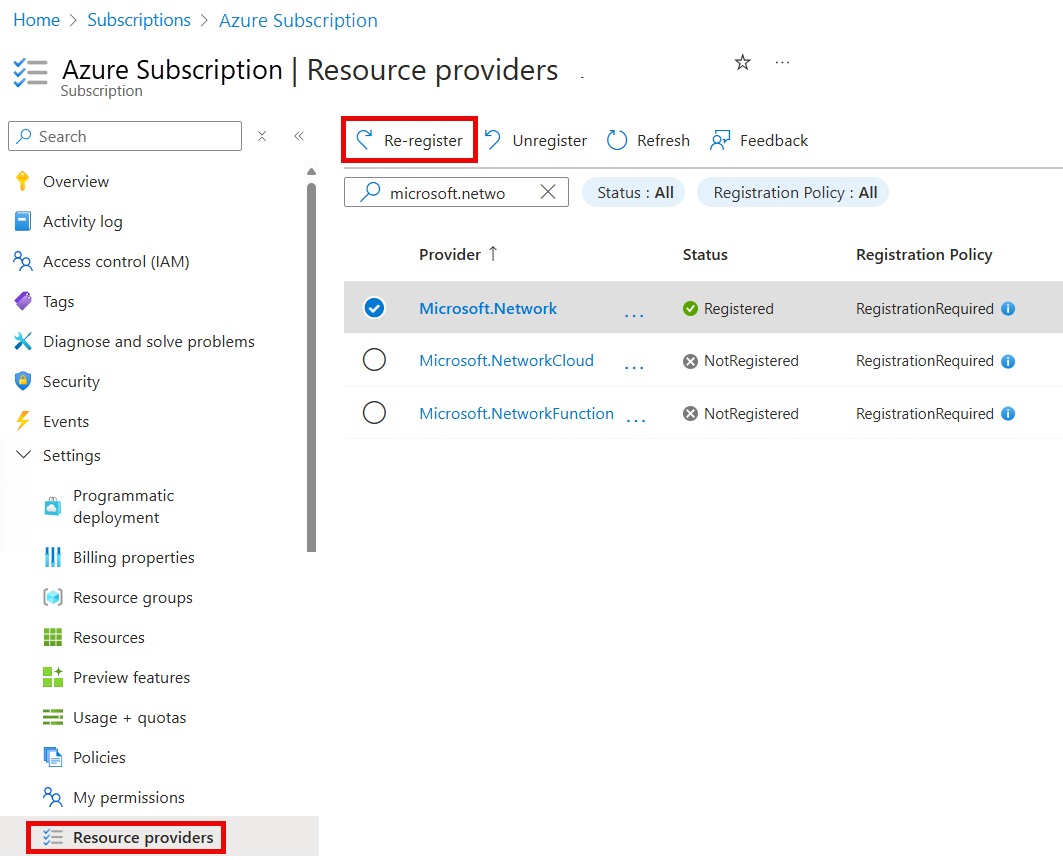Click NotRegistered status of Microsoft.NetworkCloud

pos(740,361)
